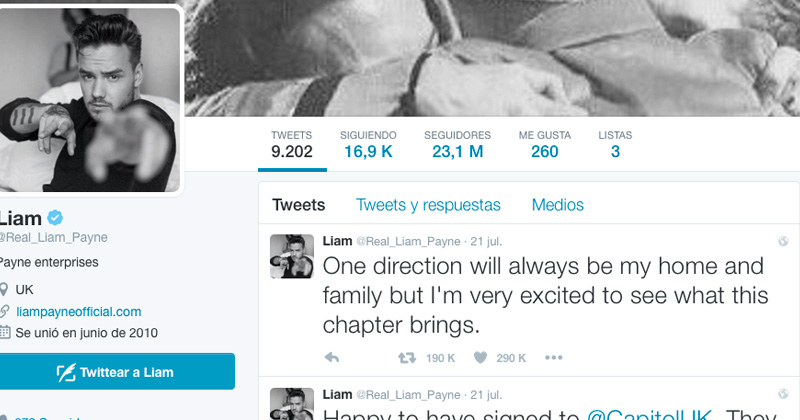Open the liampayneofficial.com link

click(79, 311)
